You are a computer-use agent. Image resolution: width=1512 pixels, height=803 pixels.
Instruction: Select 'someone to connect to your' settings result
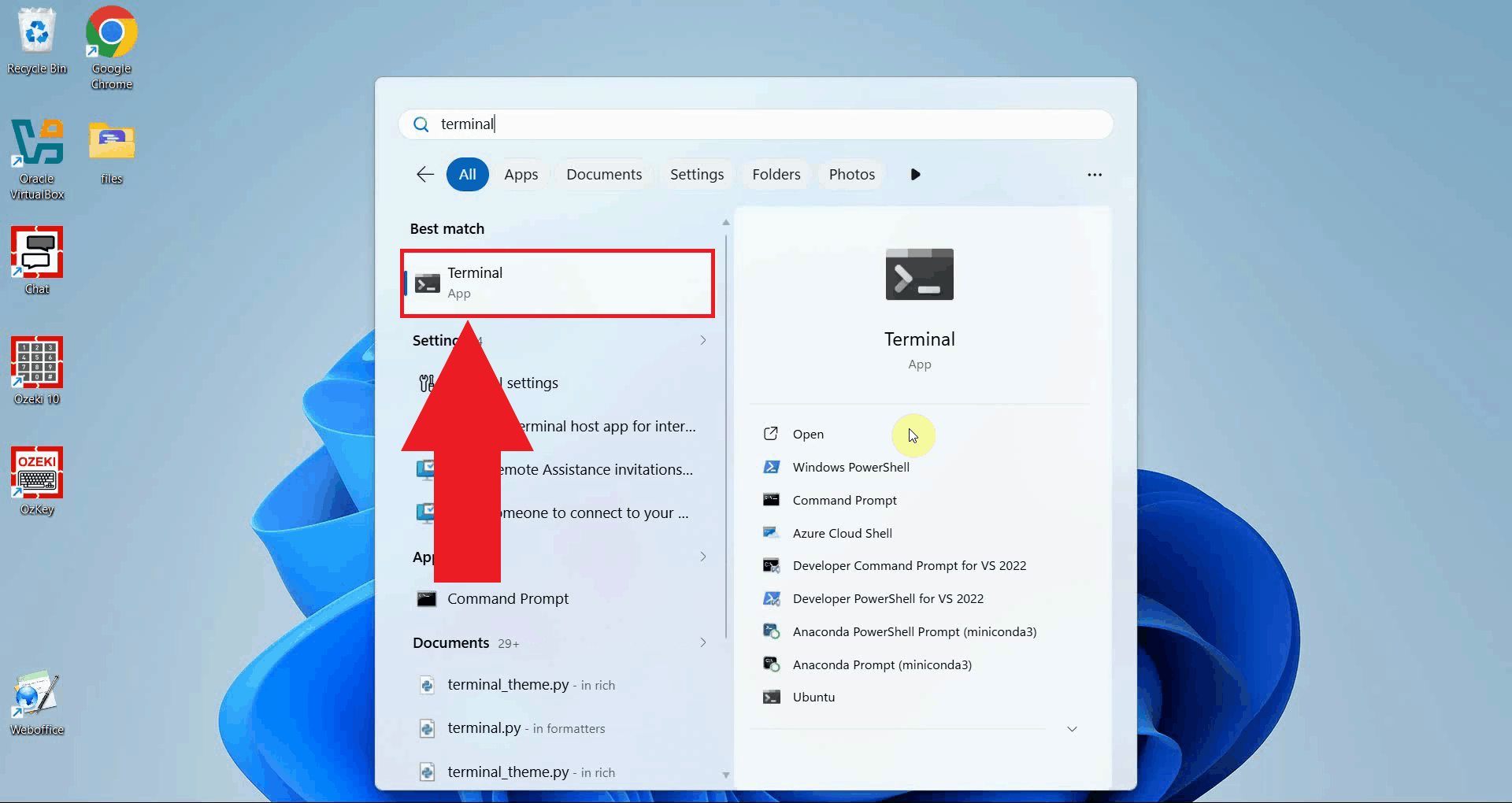coord(558,513)
